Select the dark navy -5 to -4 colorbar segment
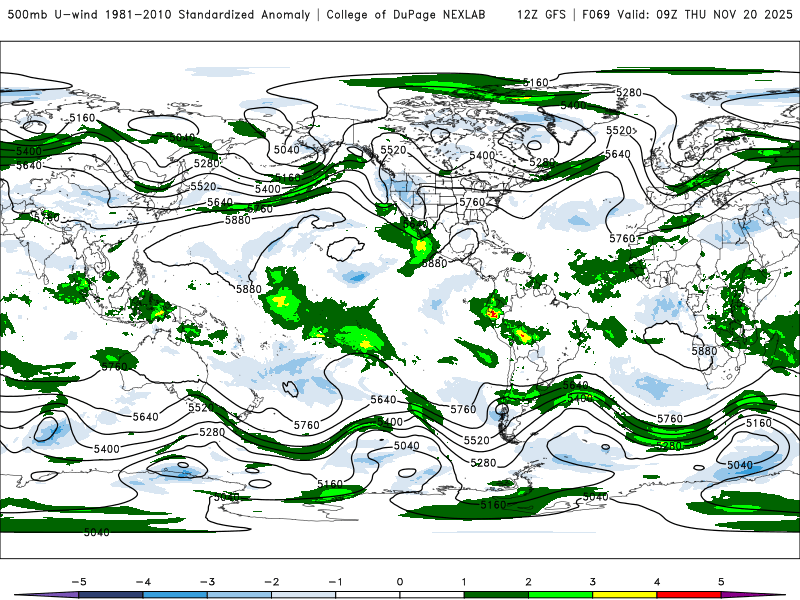This screenshot has height=600, width=800. [x=111, y=595]
